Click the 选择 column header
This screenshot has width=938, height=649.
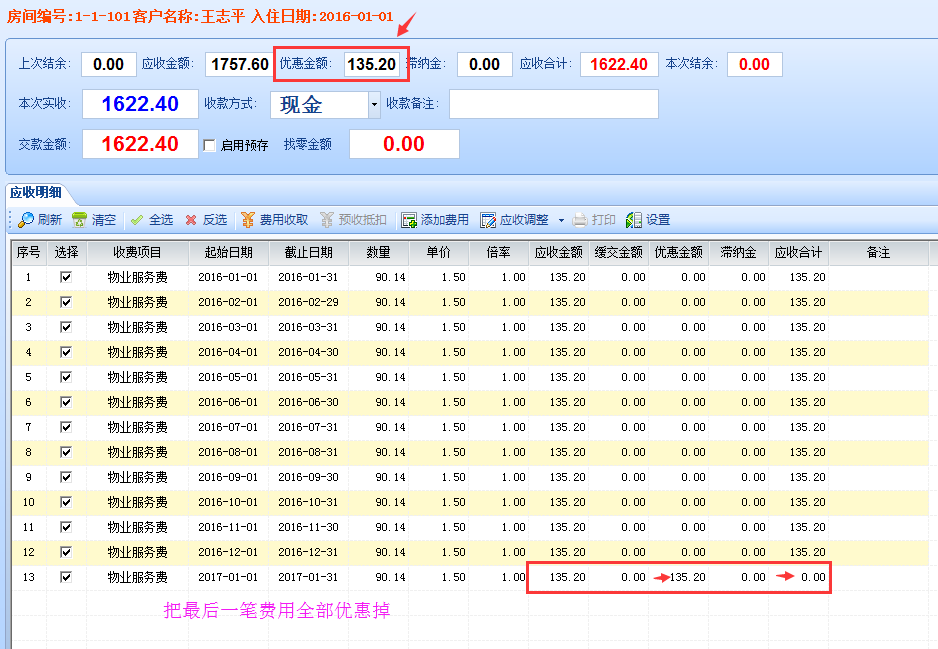point(66,253)
